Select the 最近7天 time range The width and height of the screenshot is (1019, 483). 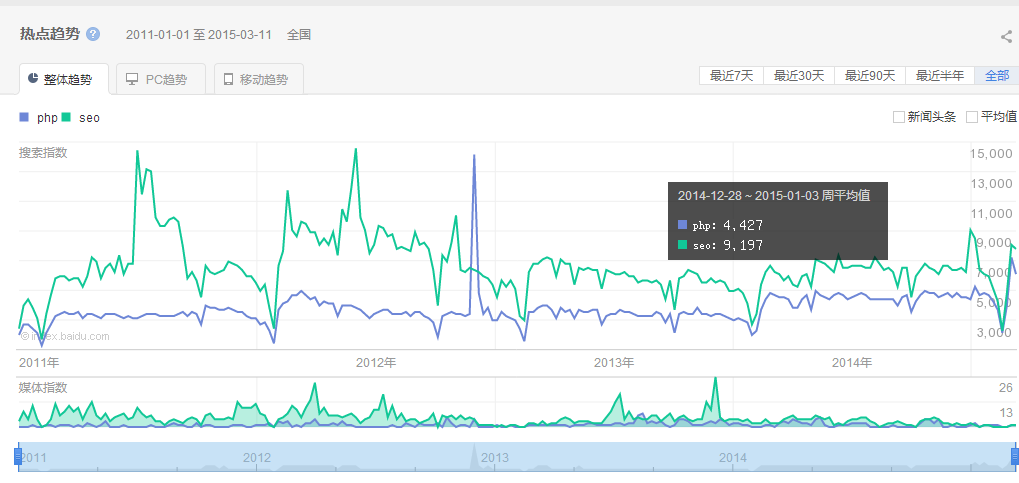732,75
